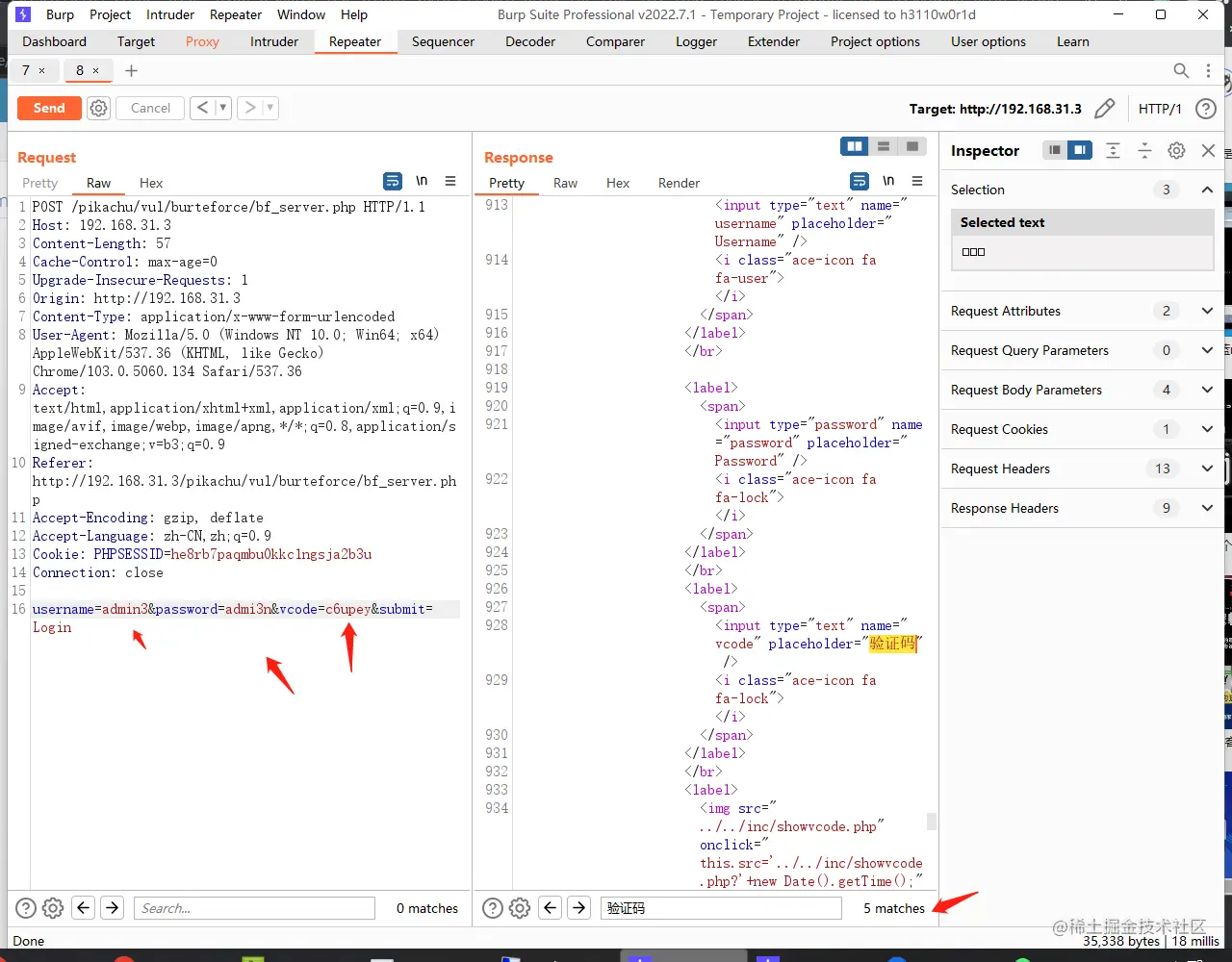
Task: Click the orange Send button
Action: pos(49,108)
